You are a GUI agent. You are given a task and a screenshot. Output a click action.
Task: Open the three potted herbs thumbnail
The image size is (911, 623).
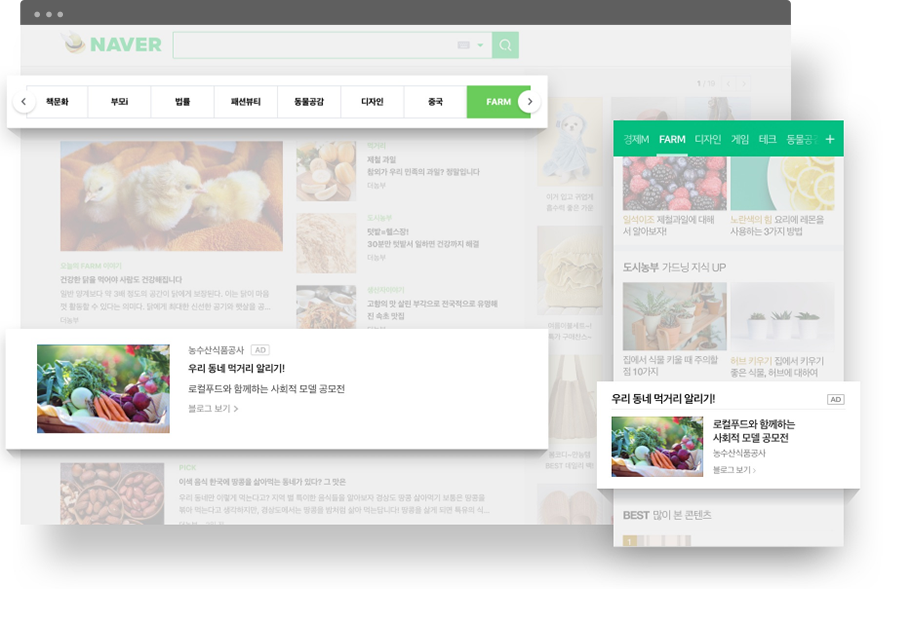[782, 316]
